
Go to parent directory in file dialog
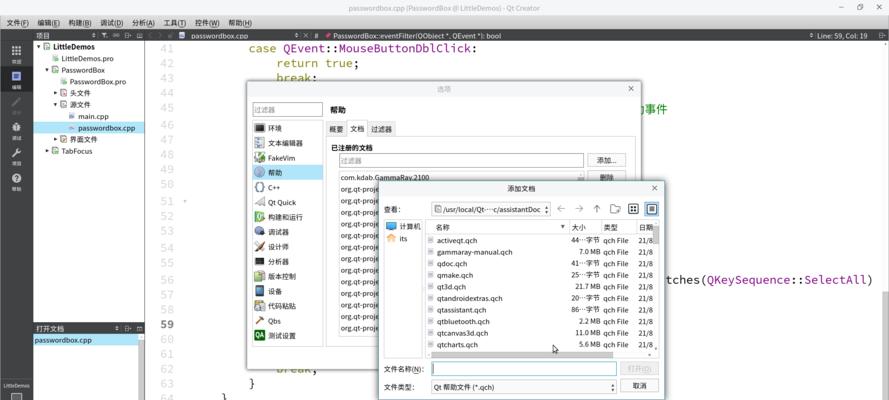596,209
